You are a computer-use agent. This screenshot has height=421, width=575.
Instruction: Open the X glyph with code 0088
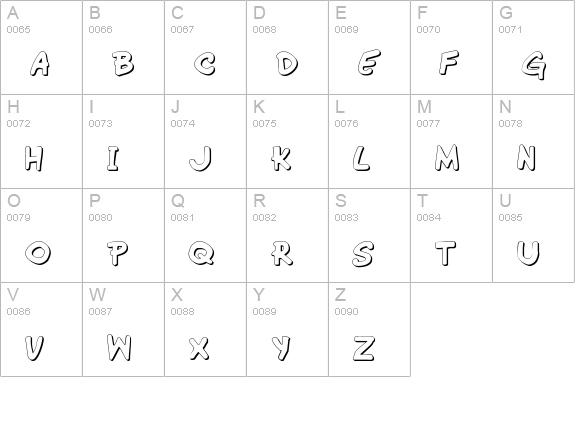(x=199, y=348)
